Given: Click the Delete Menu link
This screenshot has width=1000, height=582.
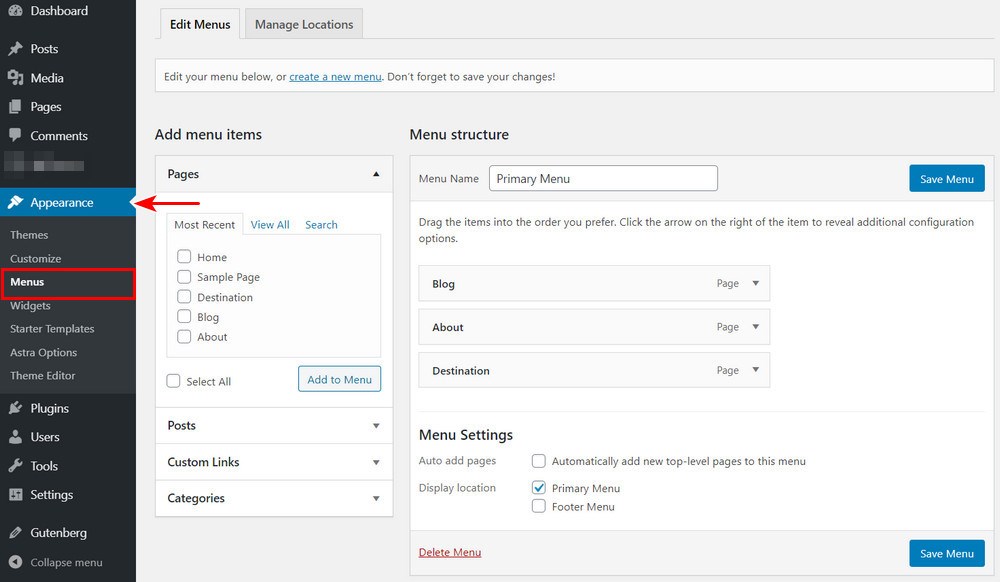Looking at the screenshot, I should pyautogui.click(x=450, y=552).
